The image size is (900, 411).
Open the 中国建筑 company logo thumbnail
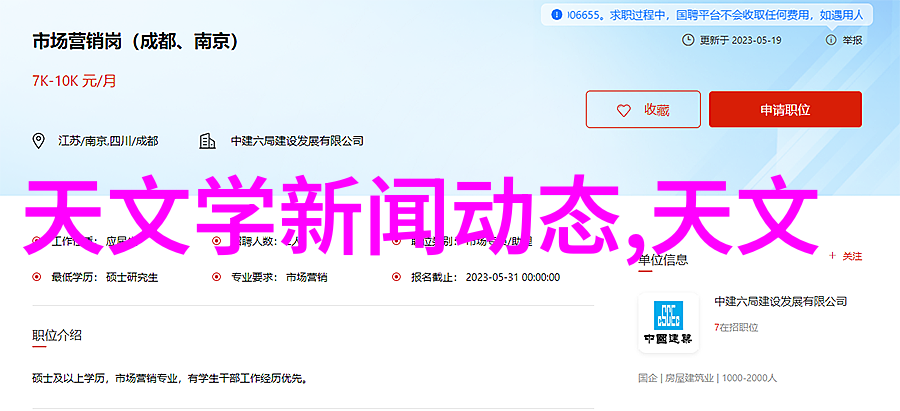(669, 323)
